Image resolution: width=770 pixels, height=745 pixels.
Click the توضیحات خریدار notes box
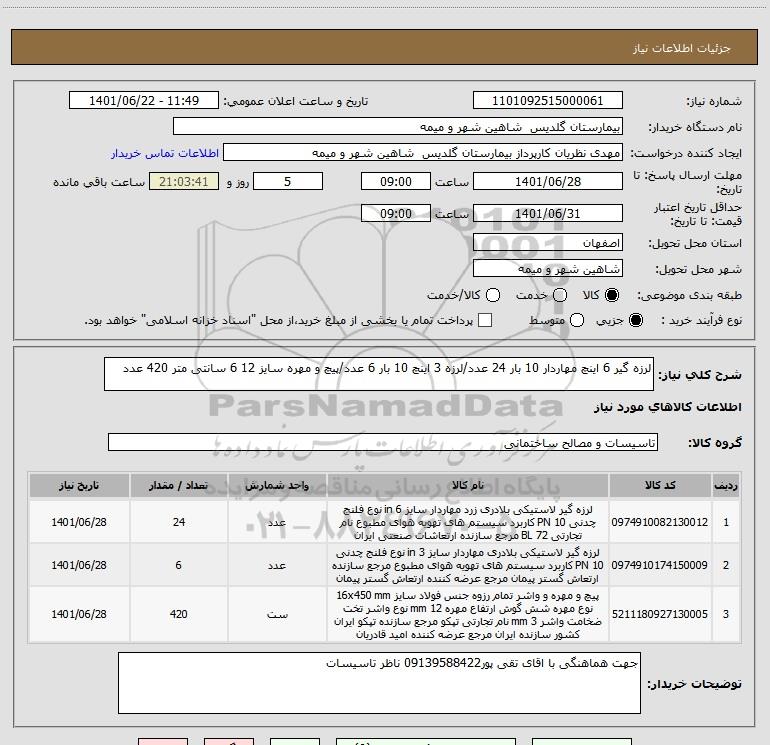[x=379, y=683]
